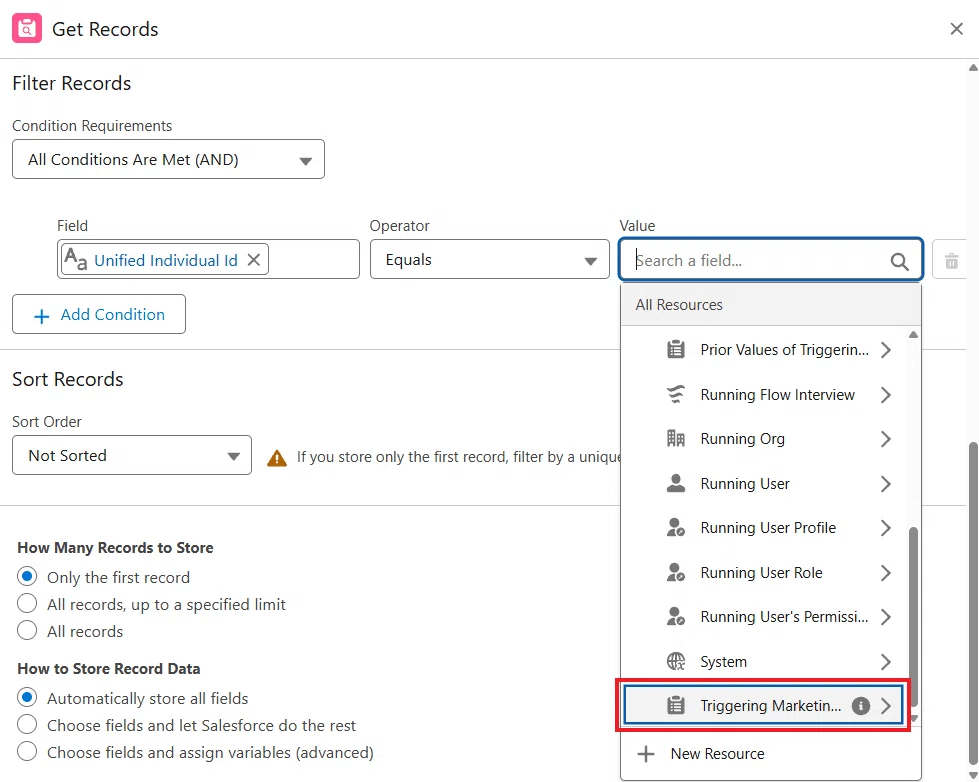This screenshot has width=979, height=782.
Task: Click the Running User person icon
Action: coord(676,483)
